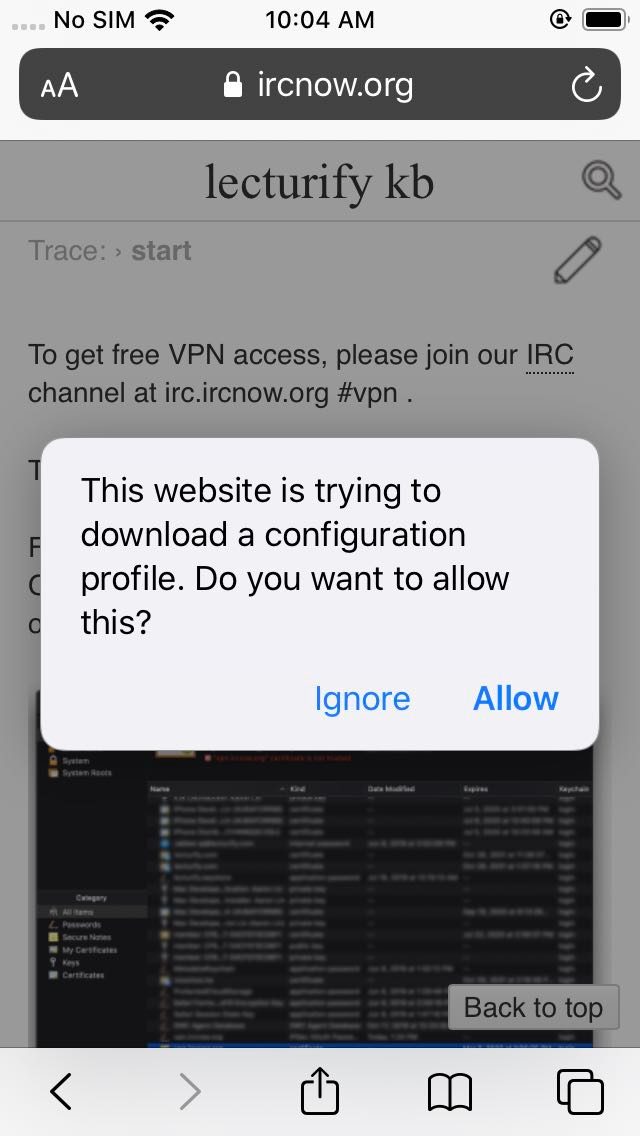
Task: Tap the lecturify kb title
Action: [x=320, y=181]
